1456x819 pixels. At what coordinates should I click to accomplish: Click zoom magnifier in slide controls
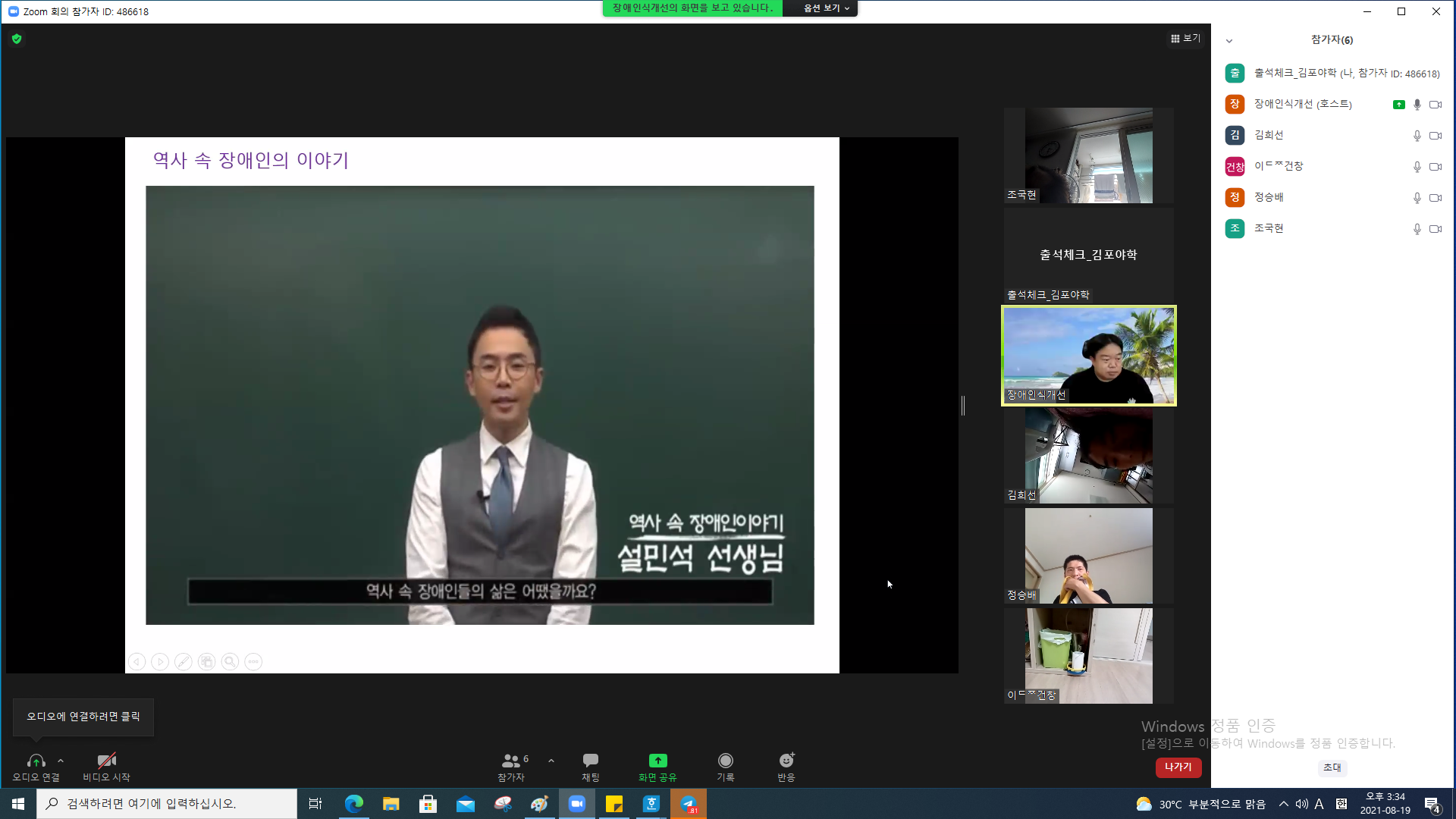[x=231, y=662]
